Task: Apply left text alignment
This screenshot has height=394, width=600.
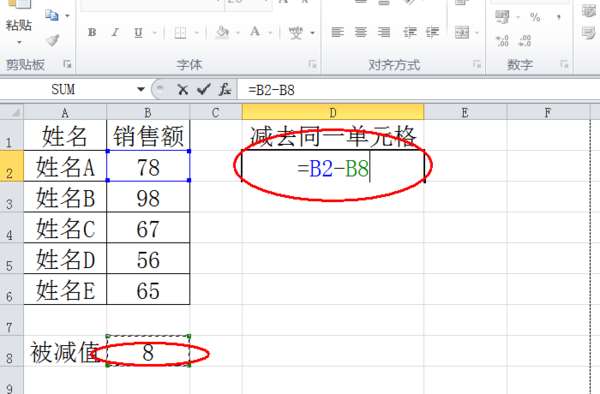Action: click(x=337, y=32)
